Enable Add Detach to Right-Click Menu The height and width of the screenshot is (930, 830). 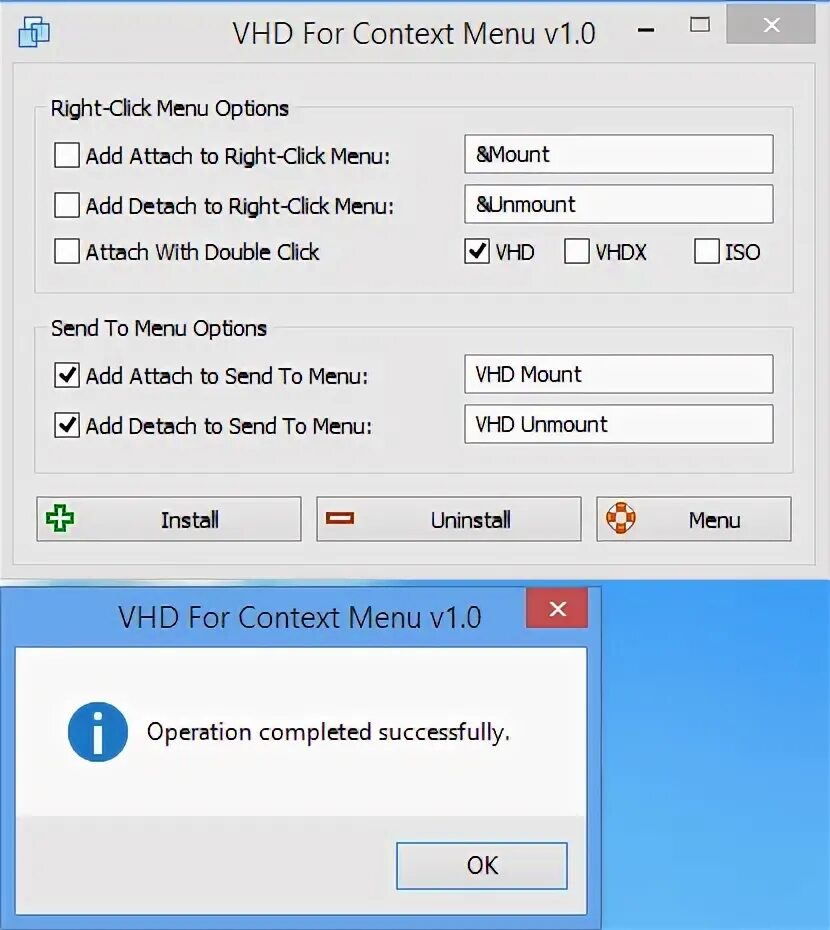click(66, 205)
